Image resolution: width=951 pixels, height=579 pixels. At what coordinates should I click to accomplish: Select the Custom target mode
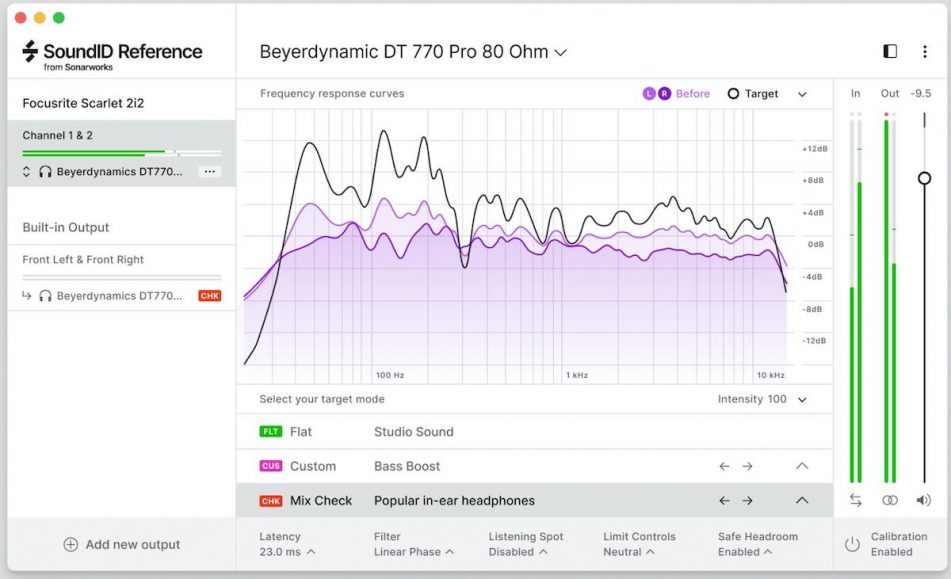[x=534, y=466]
